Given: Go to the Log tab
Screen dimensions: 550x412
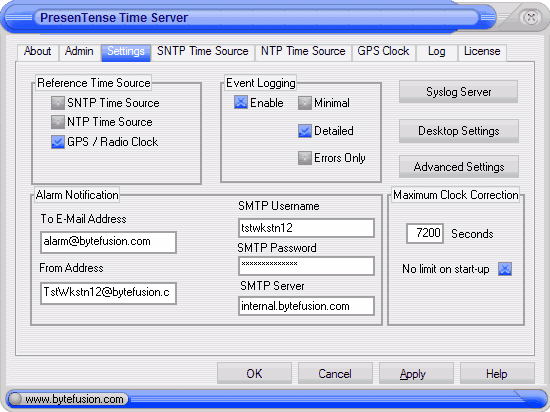Looking at the screenshot, I should [x=436, y=52].
